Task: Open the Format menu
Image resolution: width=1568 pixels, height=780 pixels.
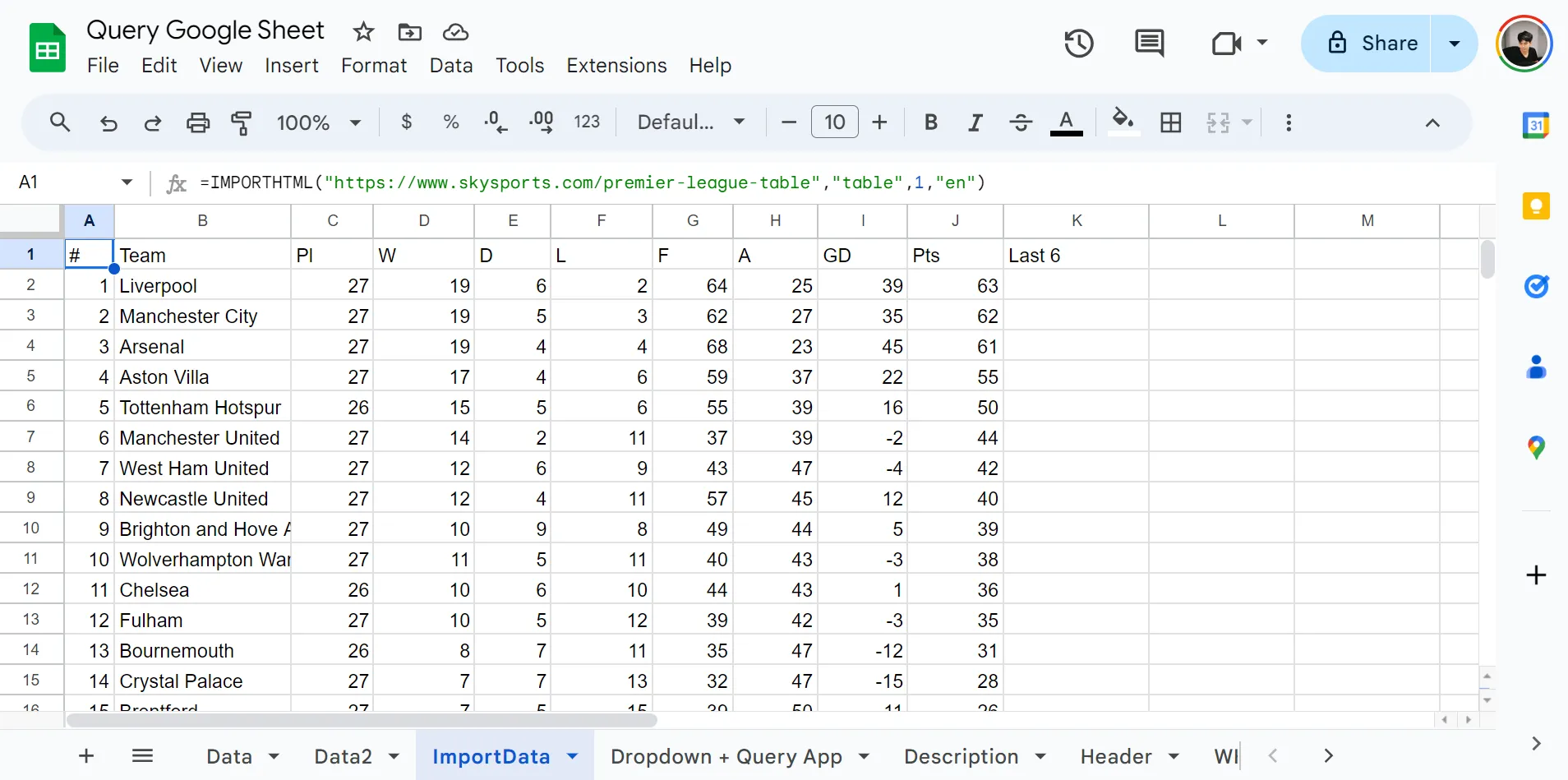Action: coord(374,66)
